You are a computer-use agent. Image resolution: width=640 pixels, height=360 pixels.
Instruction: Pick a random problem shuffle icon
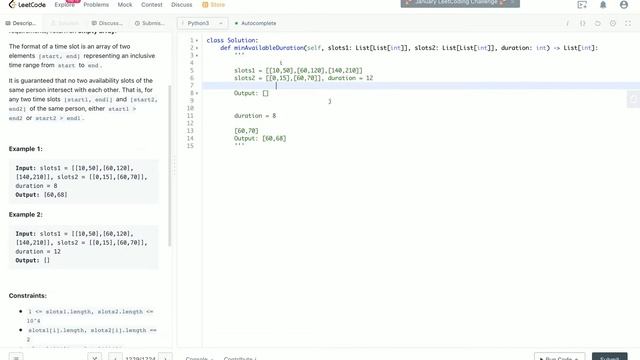(x=94, y=357)
